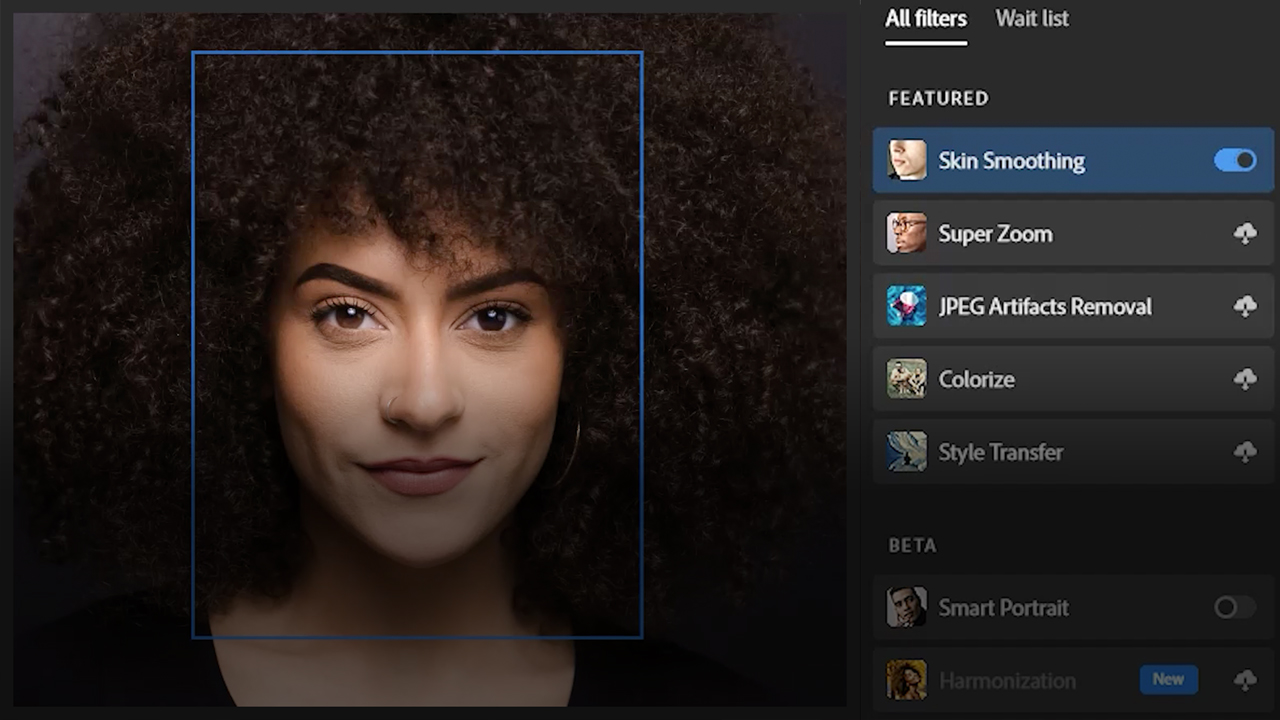Click the JPEG Artifacts Removal filter icon
The width and height of the screenshot is (1280, 720).
pyautogui.click(x=905, y=306)
